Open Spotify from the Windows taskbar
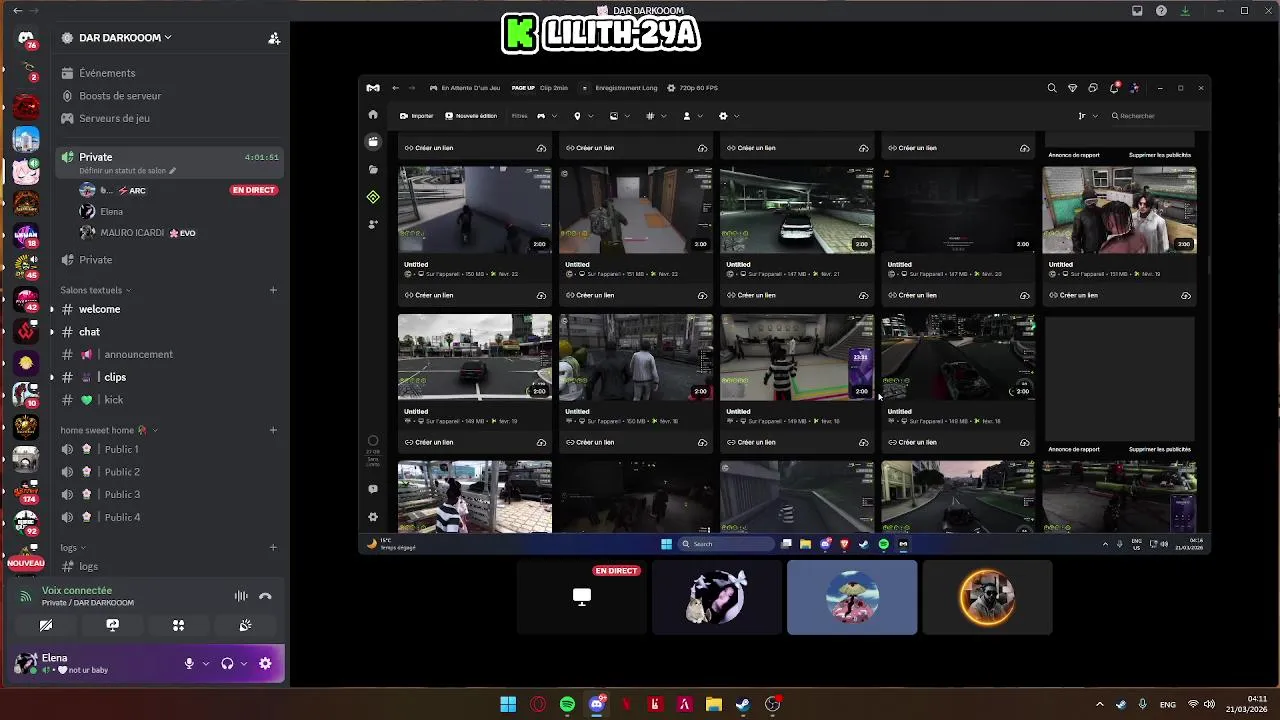Screen dimensions: 1280x720 [567, 704]
